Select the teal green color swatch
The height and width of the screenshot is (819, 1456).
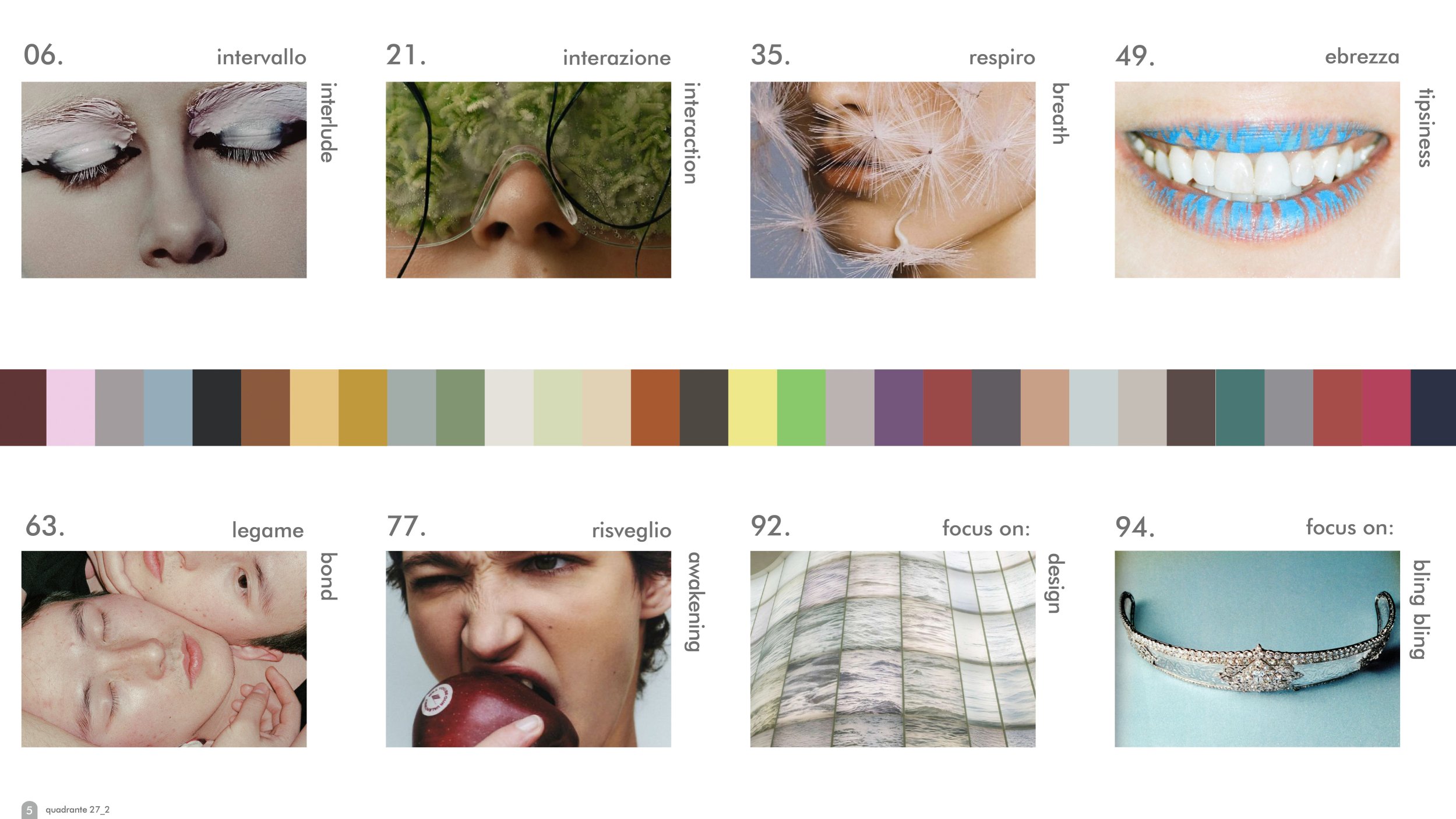pos(1240,408)
